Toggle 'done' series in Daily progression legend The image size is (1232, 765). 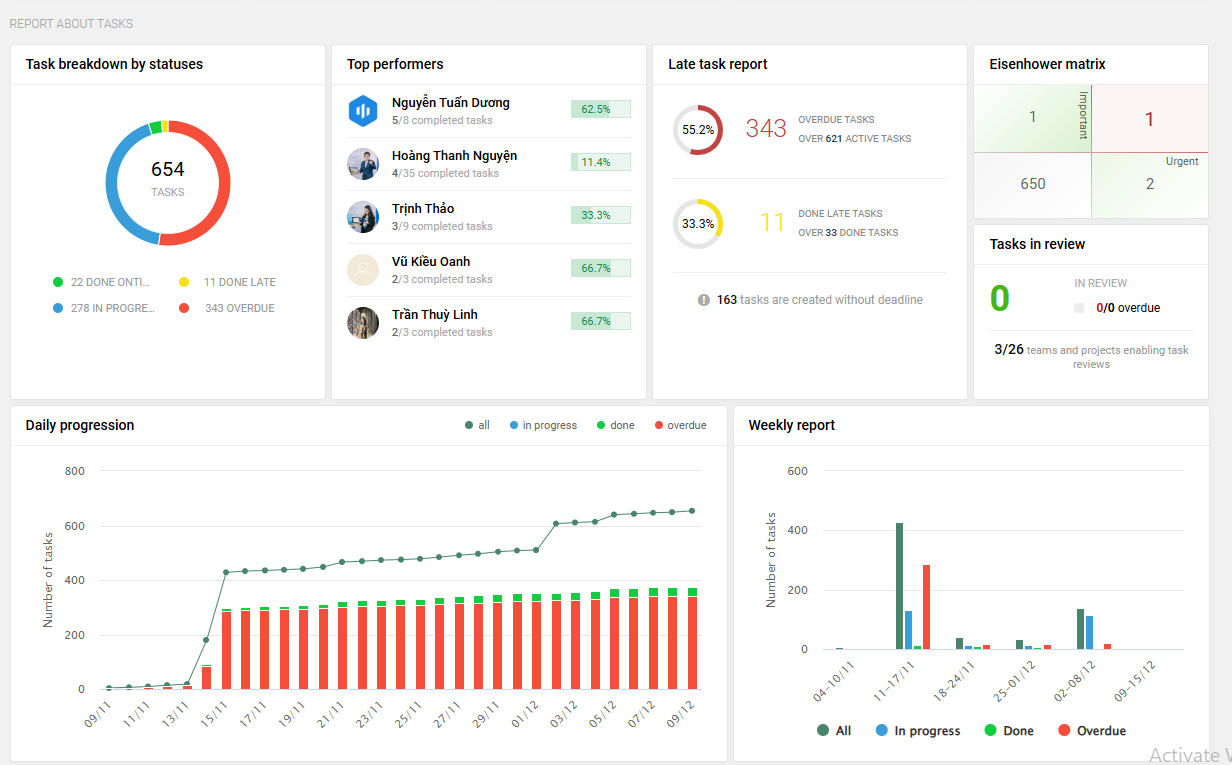615,425
